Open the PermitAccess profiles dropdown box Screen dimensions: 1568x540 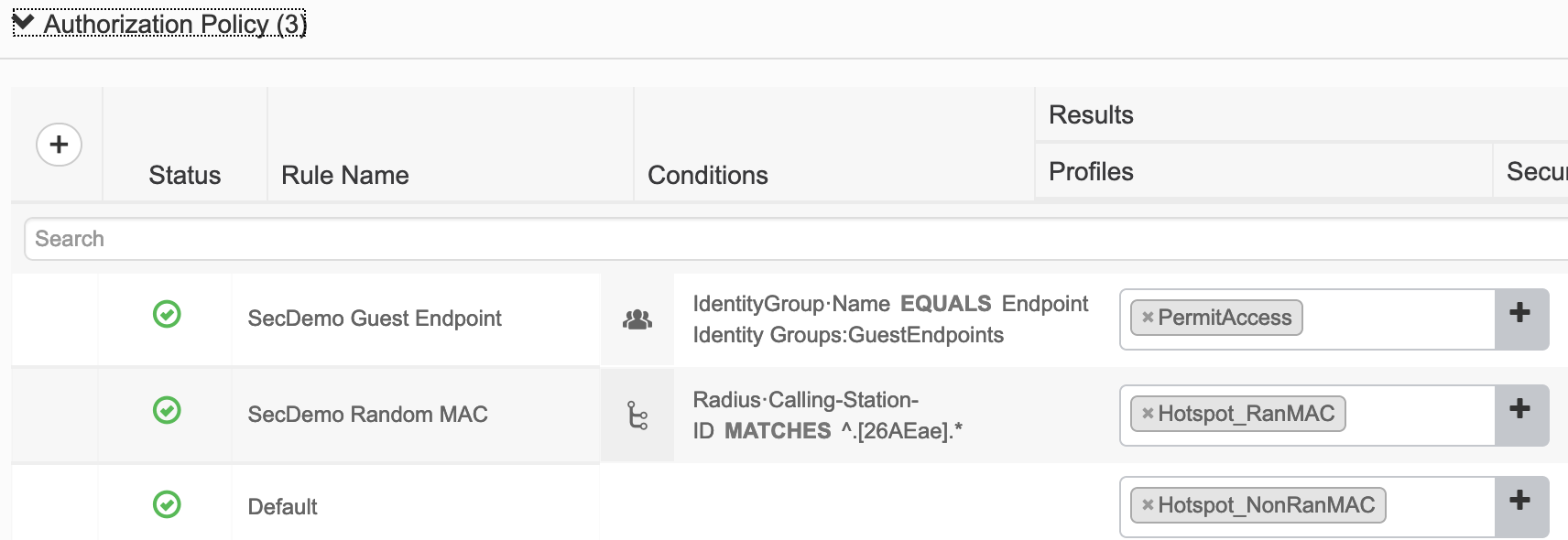point(1307,319)
